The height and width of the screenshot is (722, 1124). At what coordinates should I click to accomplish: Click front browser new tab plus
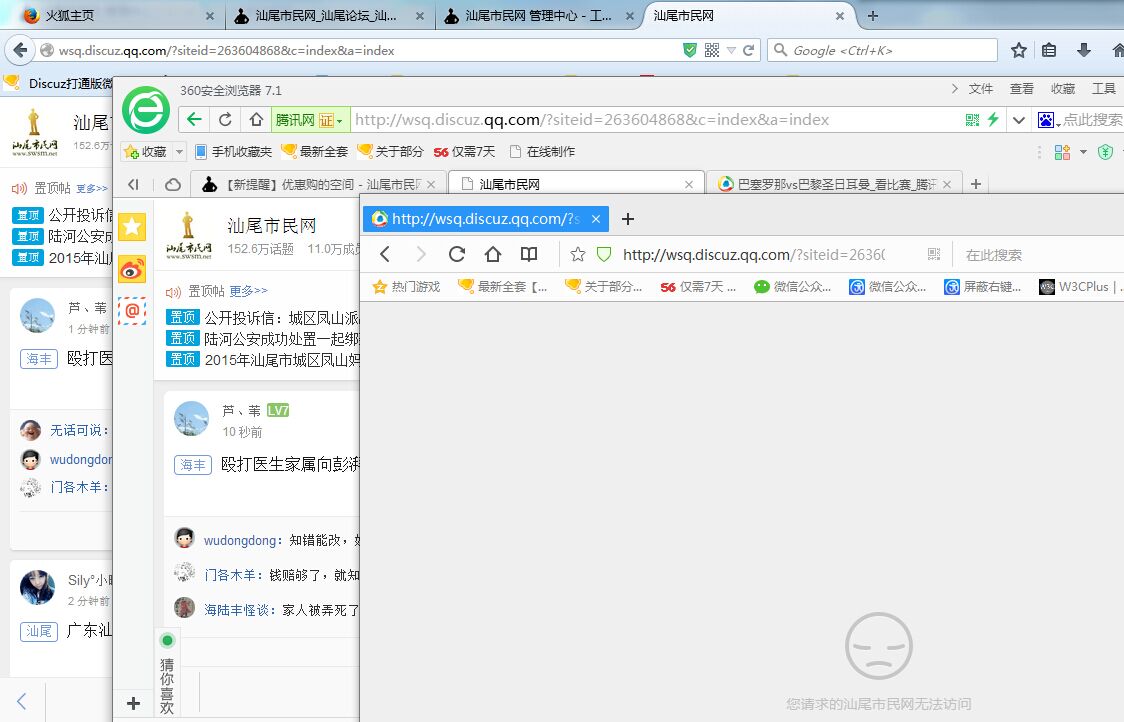(628, 219)
